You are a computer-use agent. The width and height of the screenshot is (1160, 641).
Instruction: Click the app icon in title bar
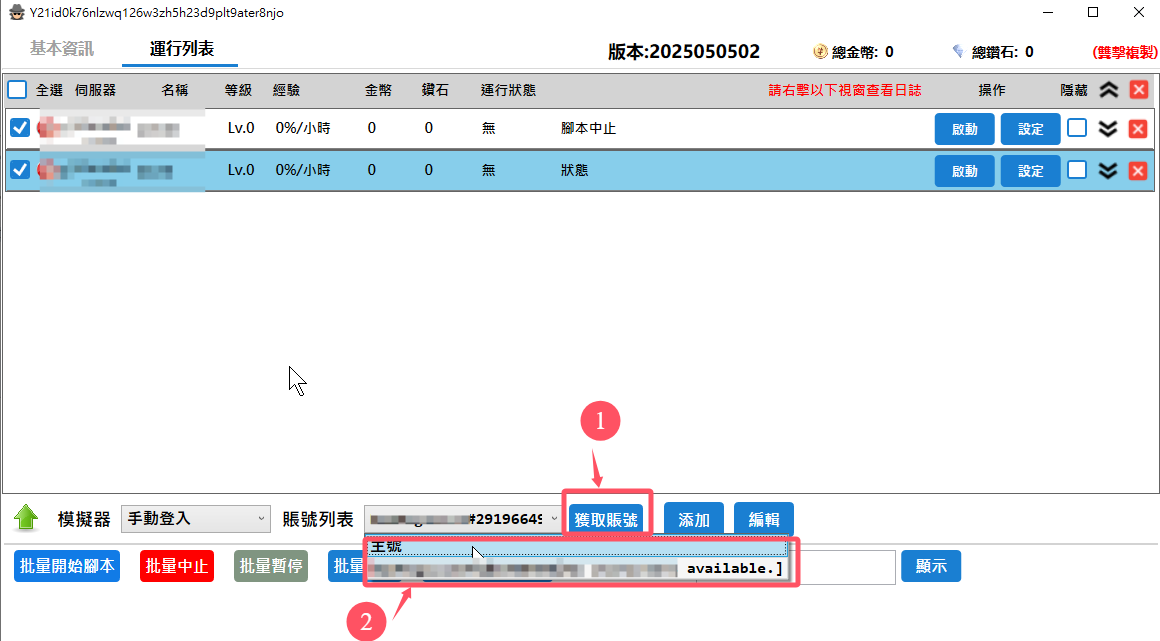coord(16,12)
